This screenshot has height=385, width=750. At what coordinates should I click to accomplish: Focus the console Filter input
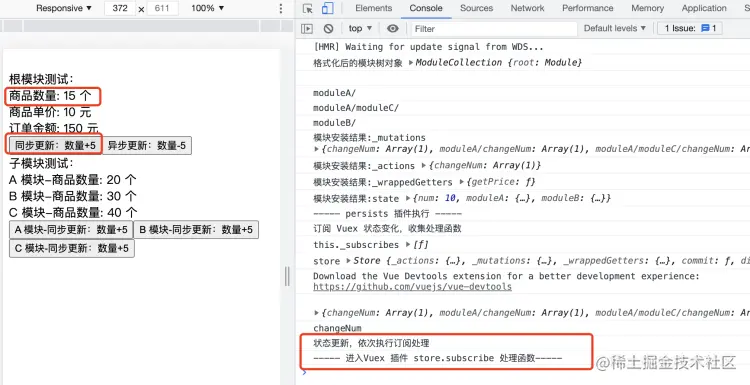[494, 29]
